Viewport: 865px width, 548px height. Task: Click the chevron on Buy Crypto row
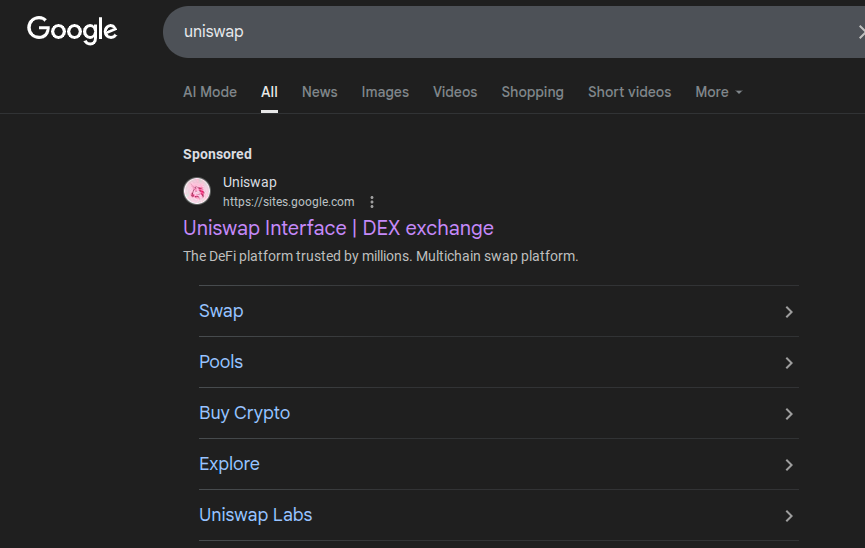[x=789, y=414]
